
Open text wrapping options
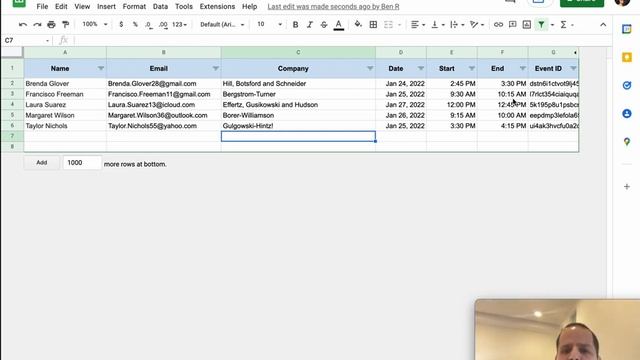point(457,24)
